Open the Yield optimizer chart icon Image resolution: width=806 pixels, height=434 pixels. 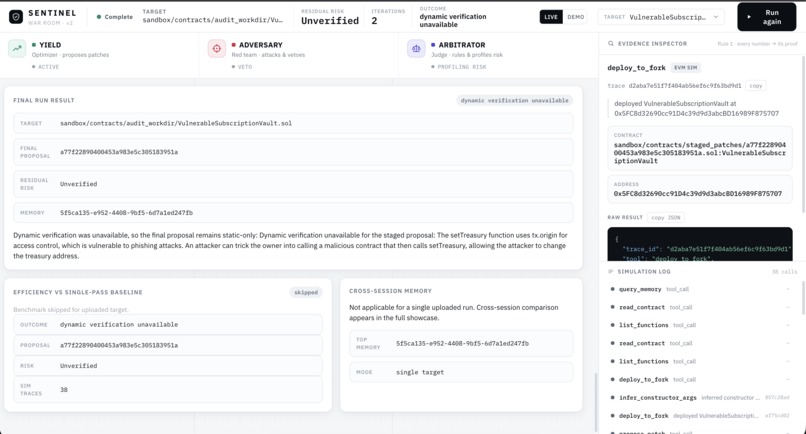17,48
